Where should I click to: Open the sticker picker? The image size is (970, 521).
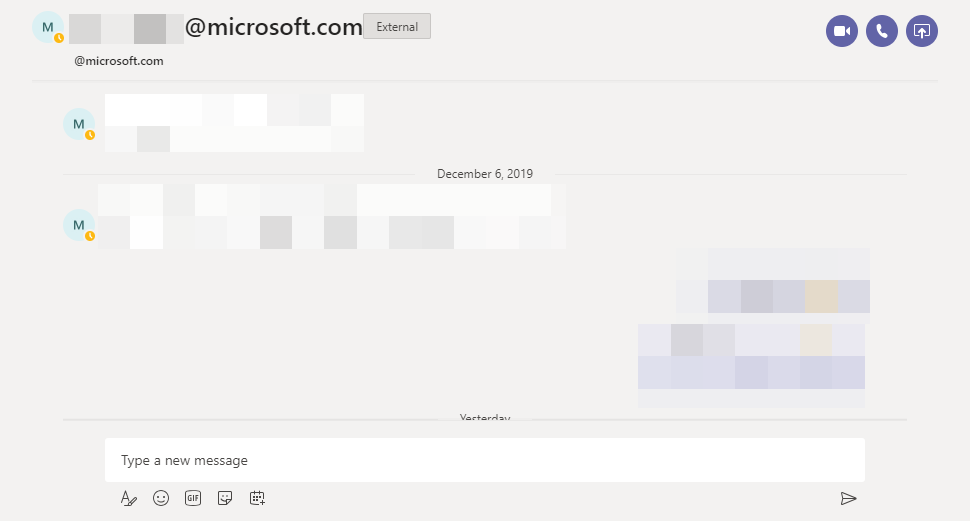(225, 498)
